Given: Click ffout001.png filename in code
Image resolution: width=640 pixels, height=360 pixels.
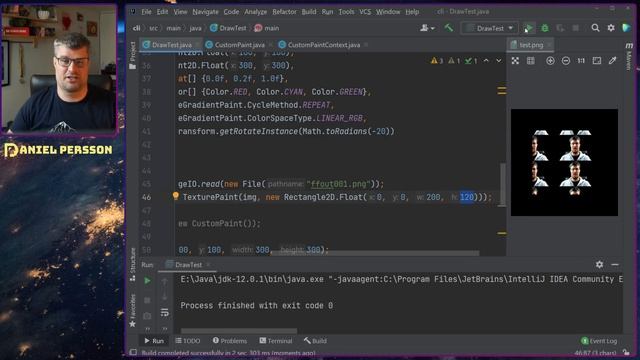Looking at the screenshot, I should tap(339, 184).
